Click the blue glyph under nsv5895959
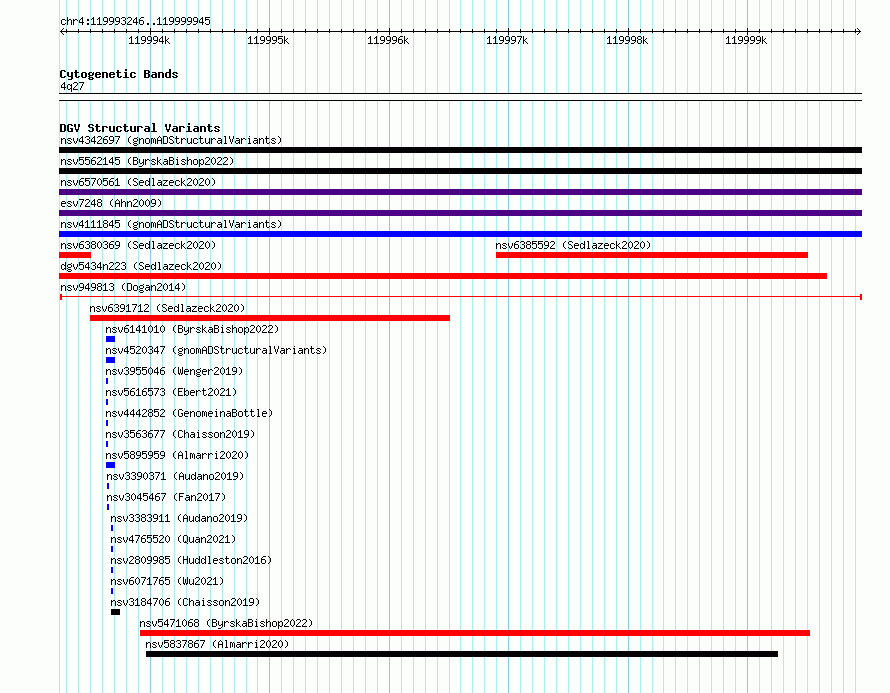 pos(110,465)
